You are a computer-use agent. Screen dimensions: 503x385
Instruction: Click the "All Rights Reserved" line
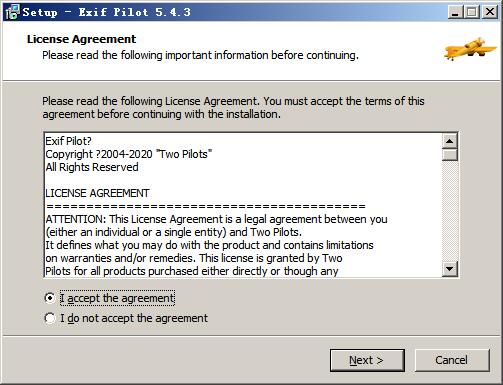click(92, 167)
